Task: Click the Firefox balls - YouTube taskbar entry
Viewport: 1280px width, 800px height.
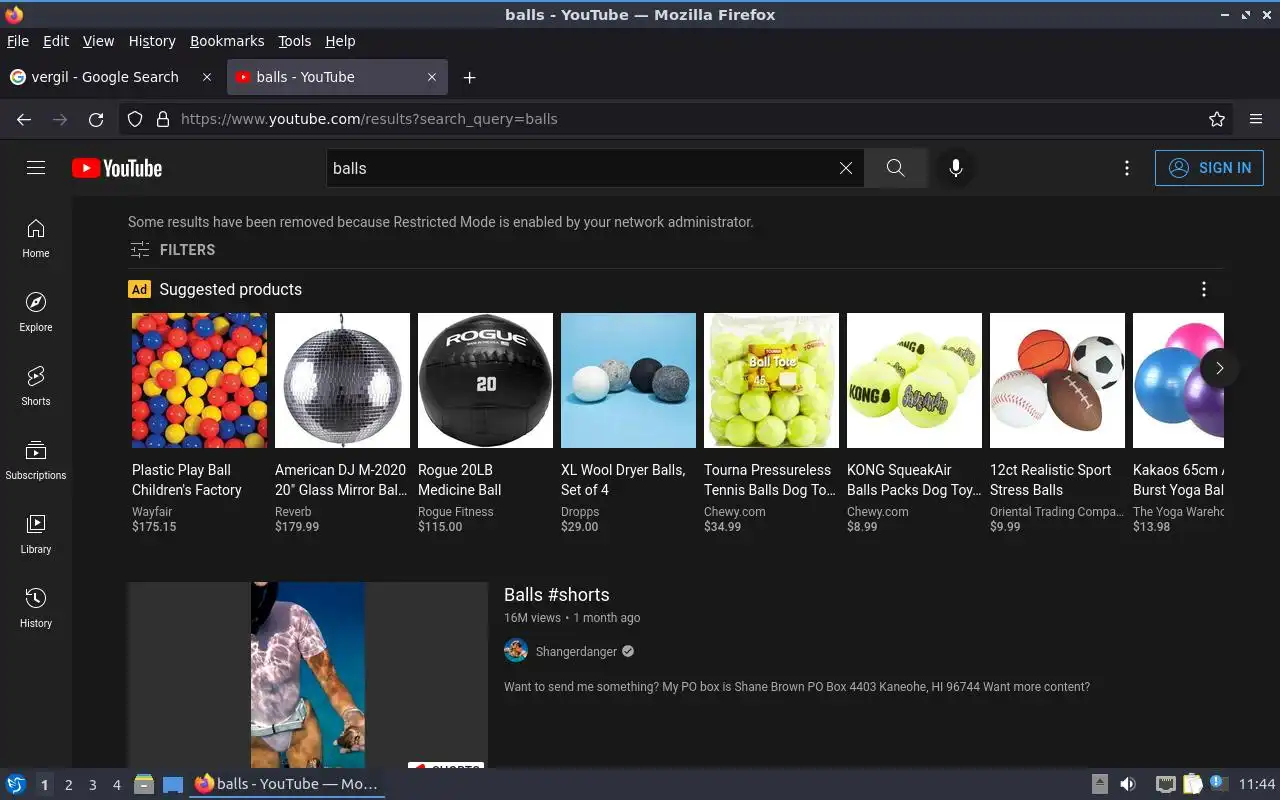Action: [287, 784]
